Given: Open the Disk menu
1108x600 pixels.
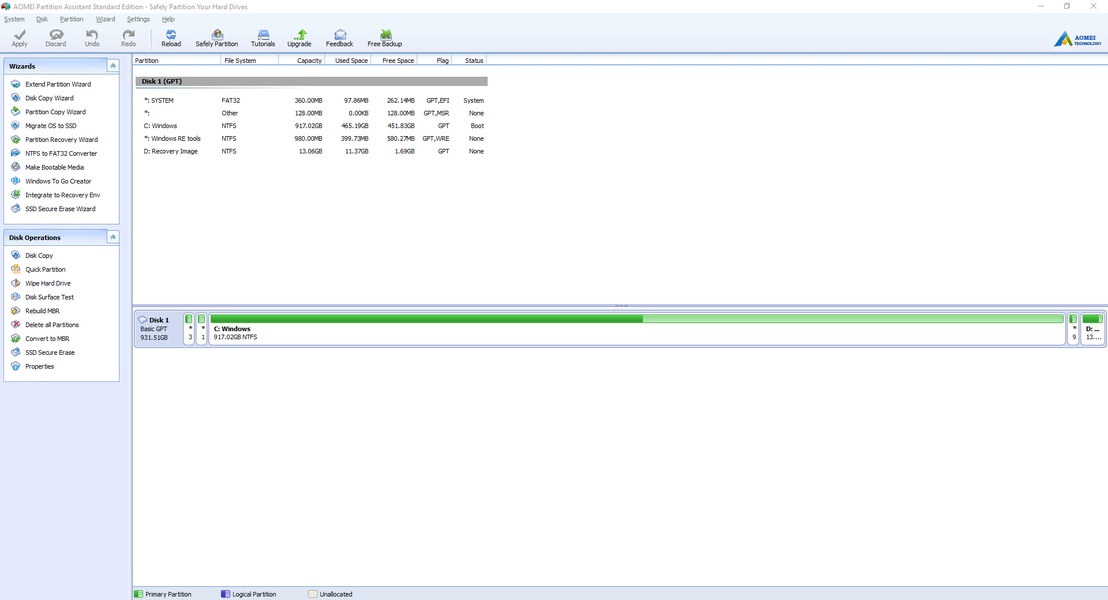Looking at the screenshot, I should pyautogui.click(x=42, y=19).
